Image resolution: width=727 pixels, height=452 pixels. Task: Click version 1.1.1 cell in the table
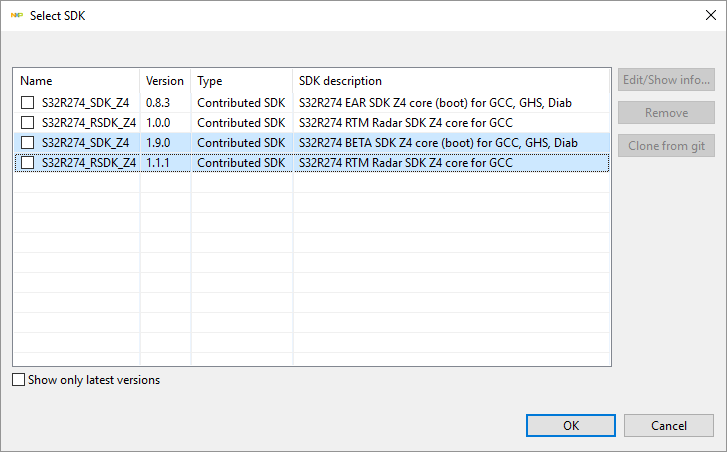[x=159, y=163]
